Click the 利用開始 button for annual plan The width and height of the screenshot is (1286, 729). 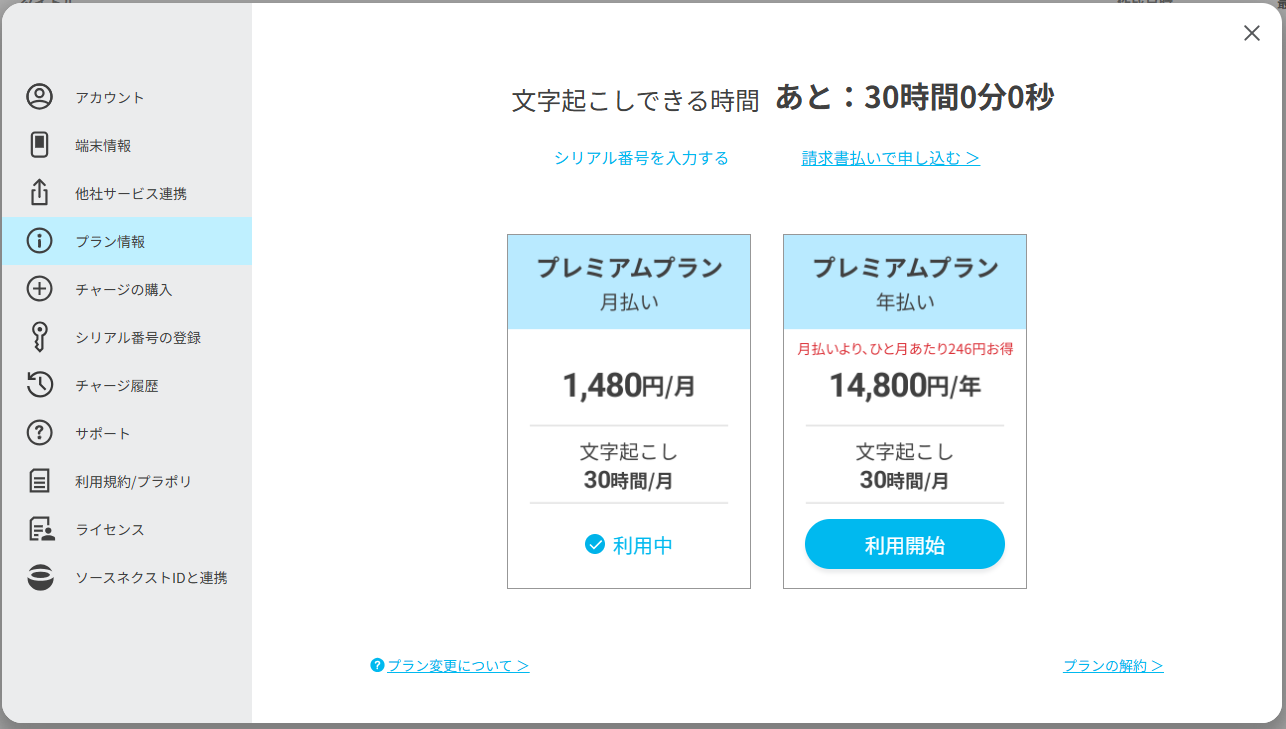(x=905, y=545)
